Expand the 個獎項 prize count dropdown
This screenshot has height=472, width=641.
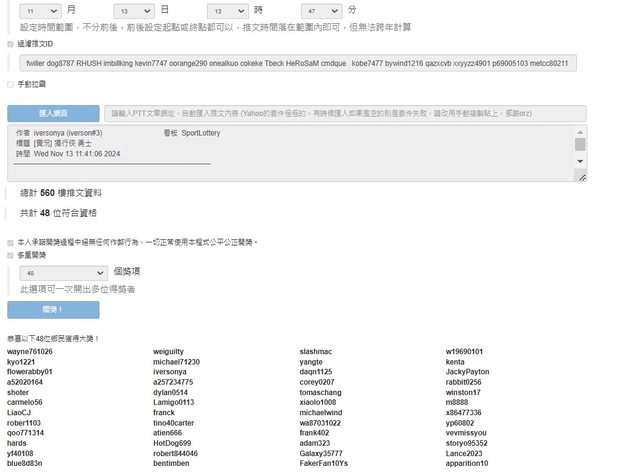63,272
